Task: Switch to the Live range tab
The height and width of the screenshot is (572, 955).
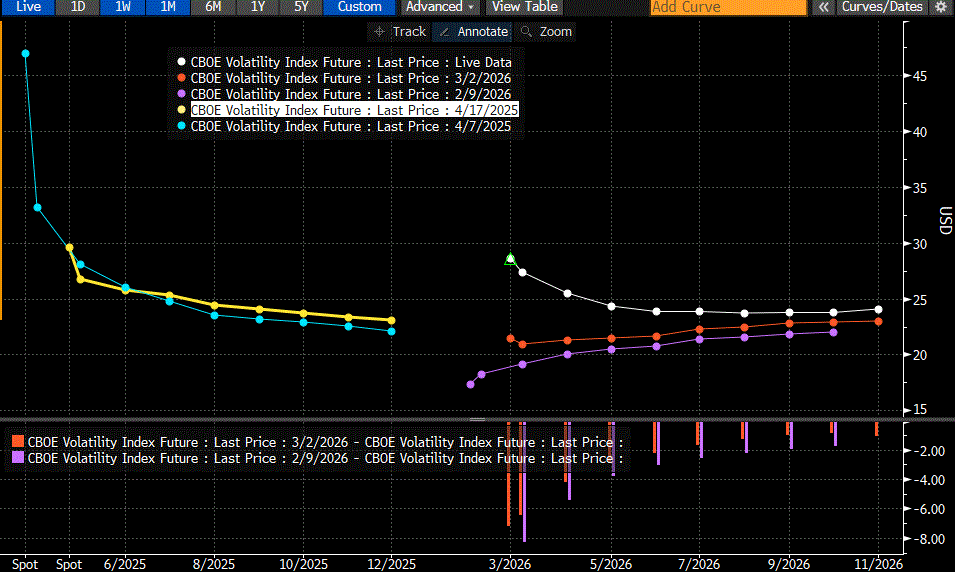Action: click(27, 7)
